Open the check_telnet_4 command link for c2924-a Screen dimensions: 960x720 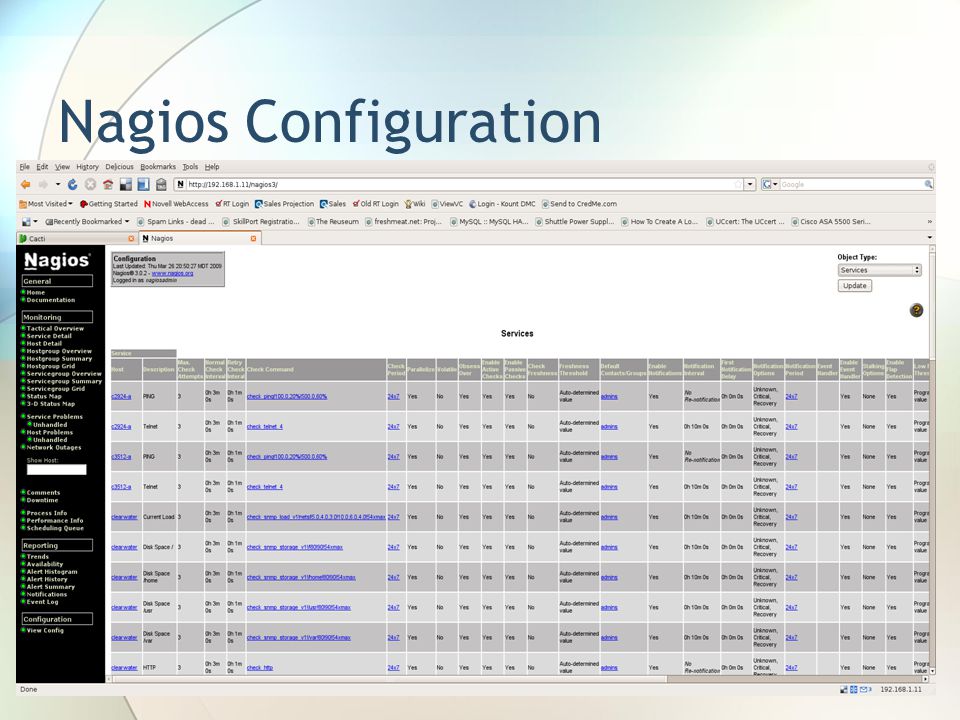264,427
